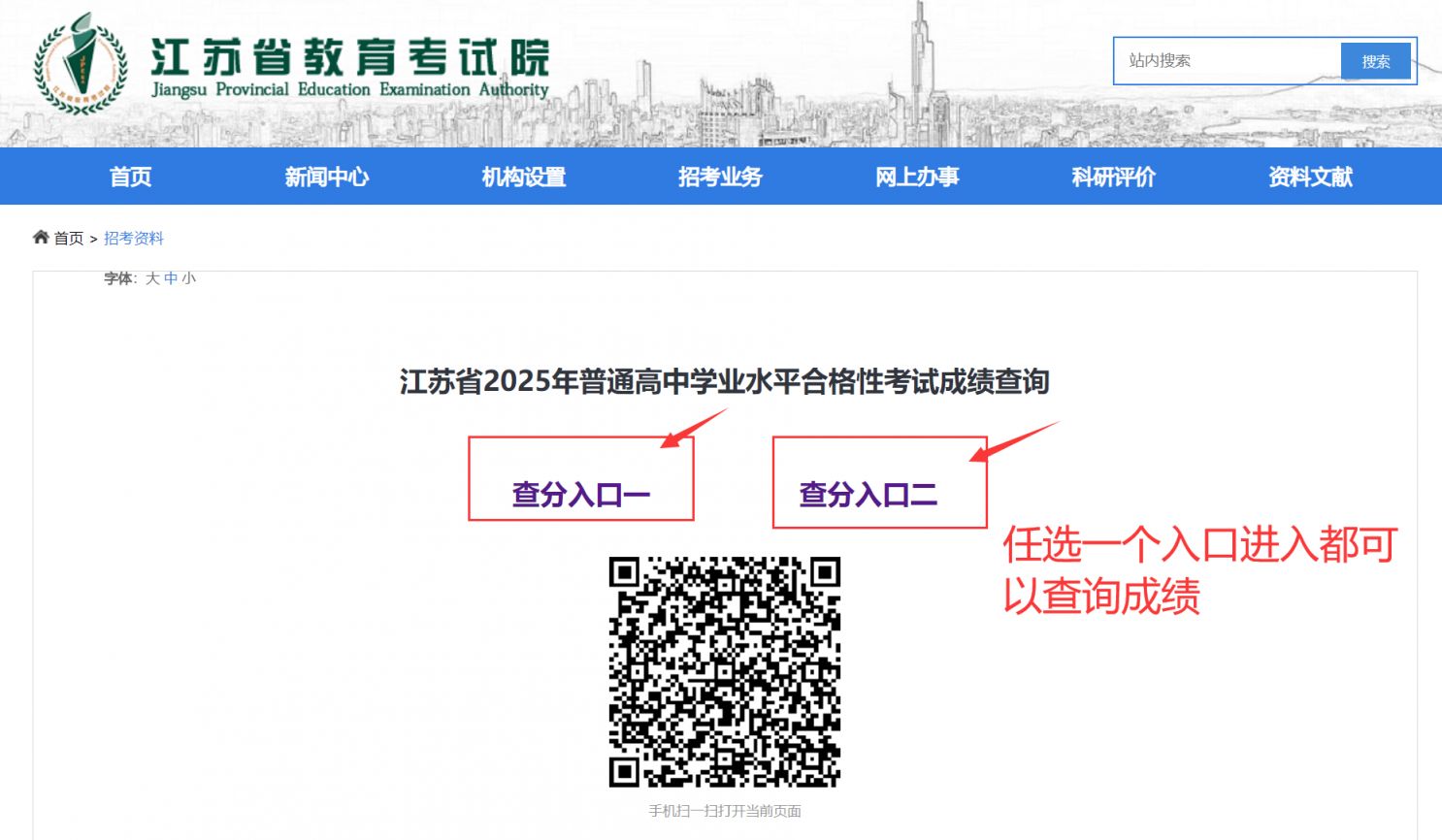Screen dimensions: 1442x840
Task: Click the page heading 江苏省2025年普通高中学业水平合格性考试成绩查询
Action: (725, 381)
